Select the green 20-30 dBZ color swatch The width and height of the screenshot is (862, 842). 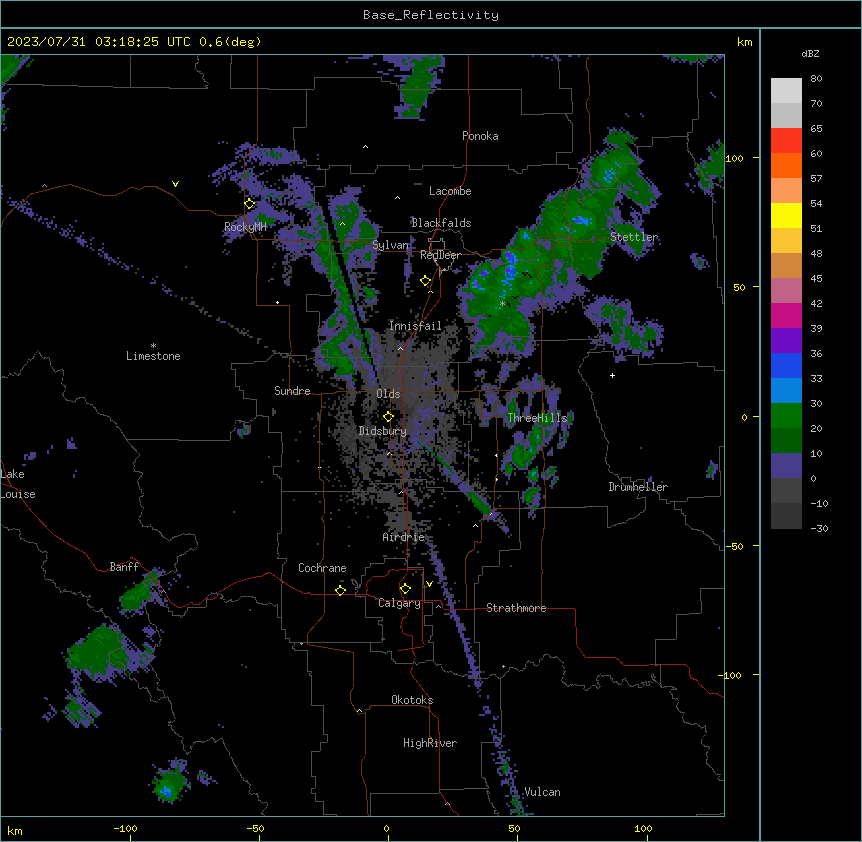point(786,416)
